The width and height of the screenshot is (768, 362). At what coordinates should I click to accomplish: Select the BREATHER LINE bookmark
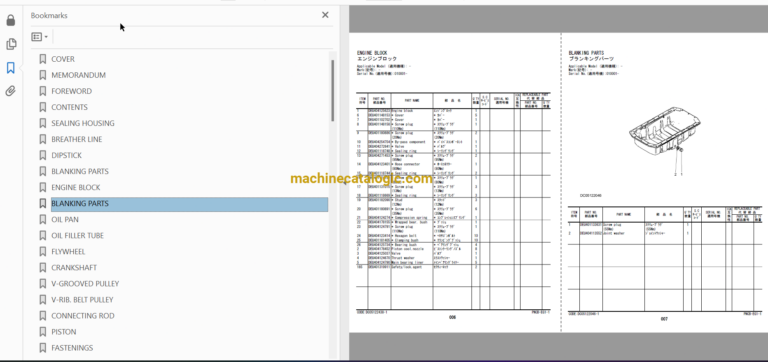[77, 140]
